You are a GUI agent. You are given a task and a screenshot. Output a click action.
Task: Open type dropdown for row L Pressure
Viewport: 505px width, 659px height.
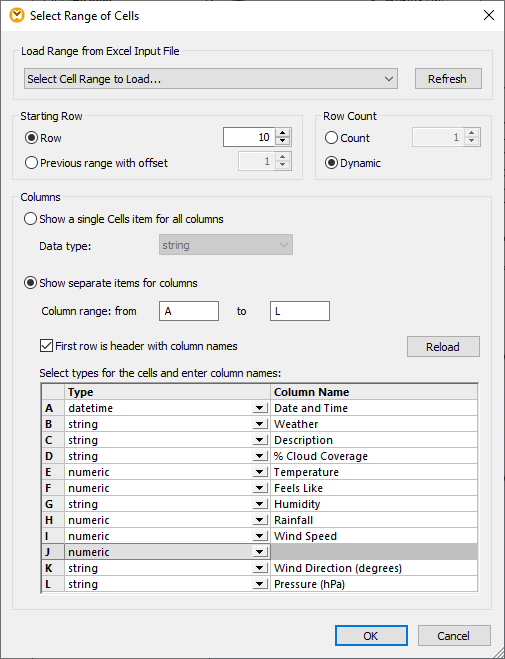pyautogui.click(x=260, y=584)
